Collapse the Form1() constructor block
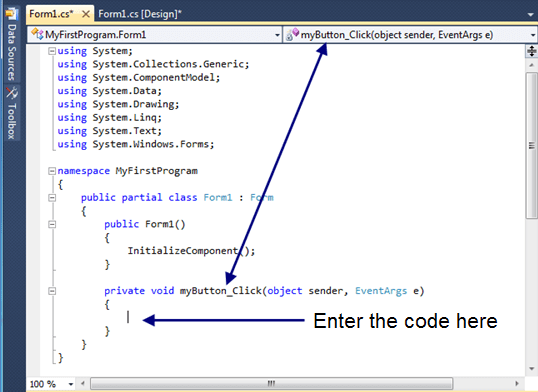538x392 pixels. 52,224
